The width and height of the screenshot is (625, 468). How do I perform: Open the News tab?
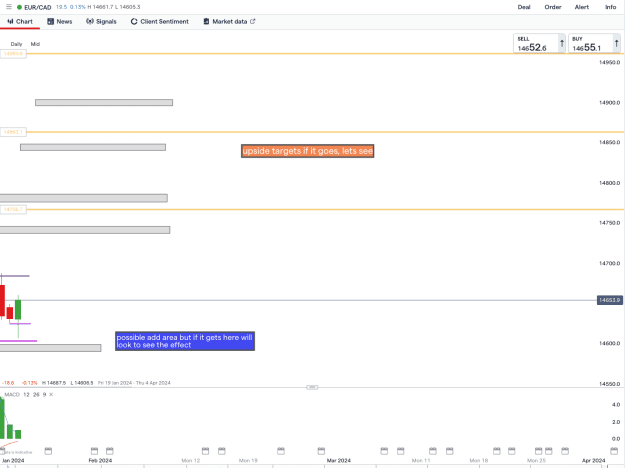pos(60,22)
